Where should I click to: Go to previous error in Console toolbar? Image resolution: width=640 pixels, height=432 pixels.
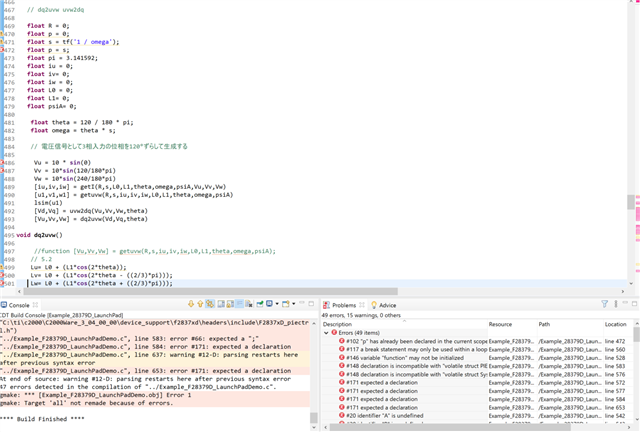tap(200, 304)
